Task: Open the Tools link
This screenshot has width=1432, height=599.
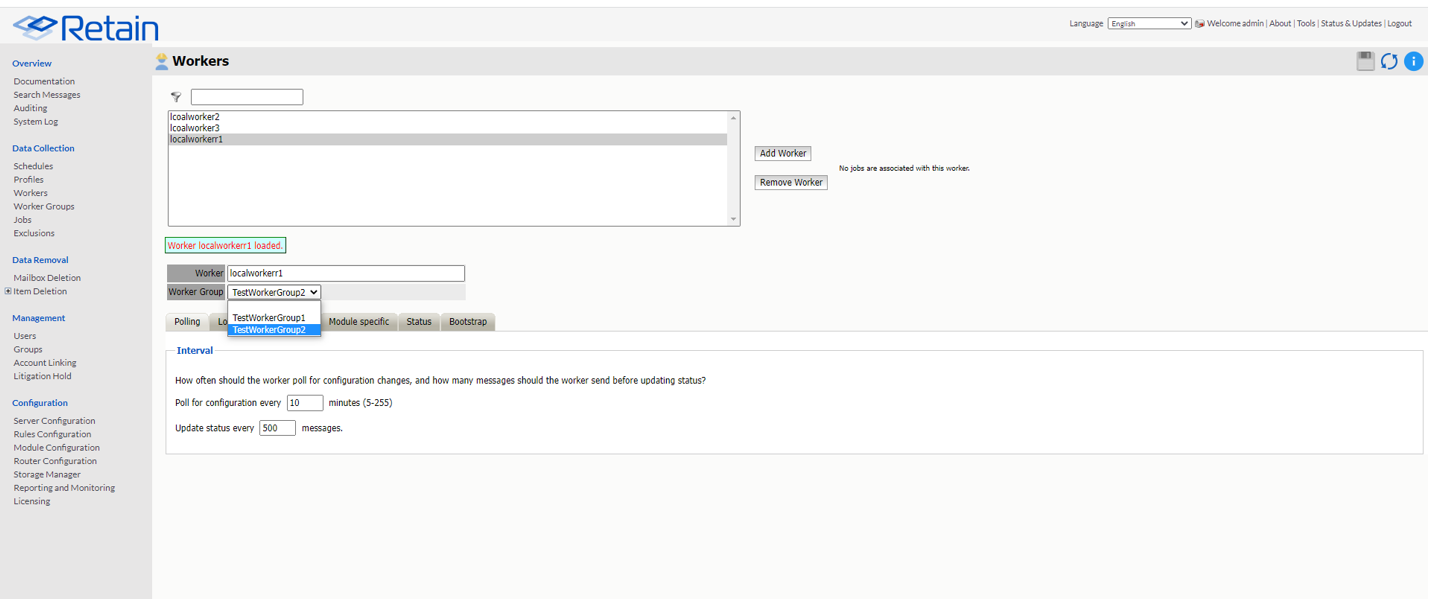Action: (1306, 23)
